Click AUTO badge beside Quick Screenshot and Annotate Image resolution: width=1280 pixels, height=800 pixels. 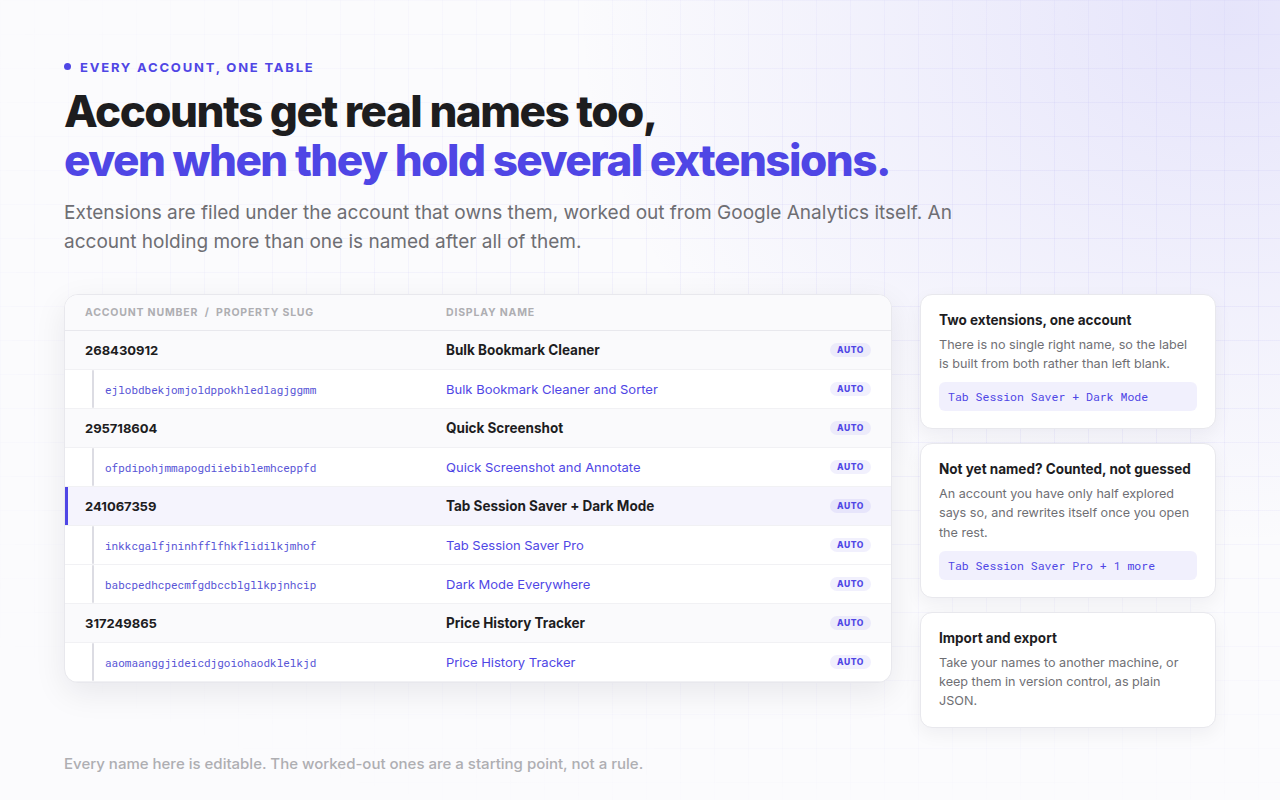pos(850,467)
